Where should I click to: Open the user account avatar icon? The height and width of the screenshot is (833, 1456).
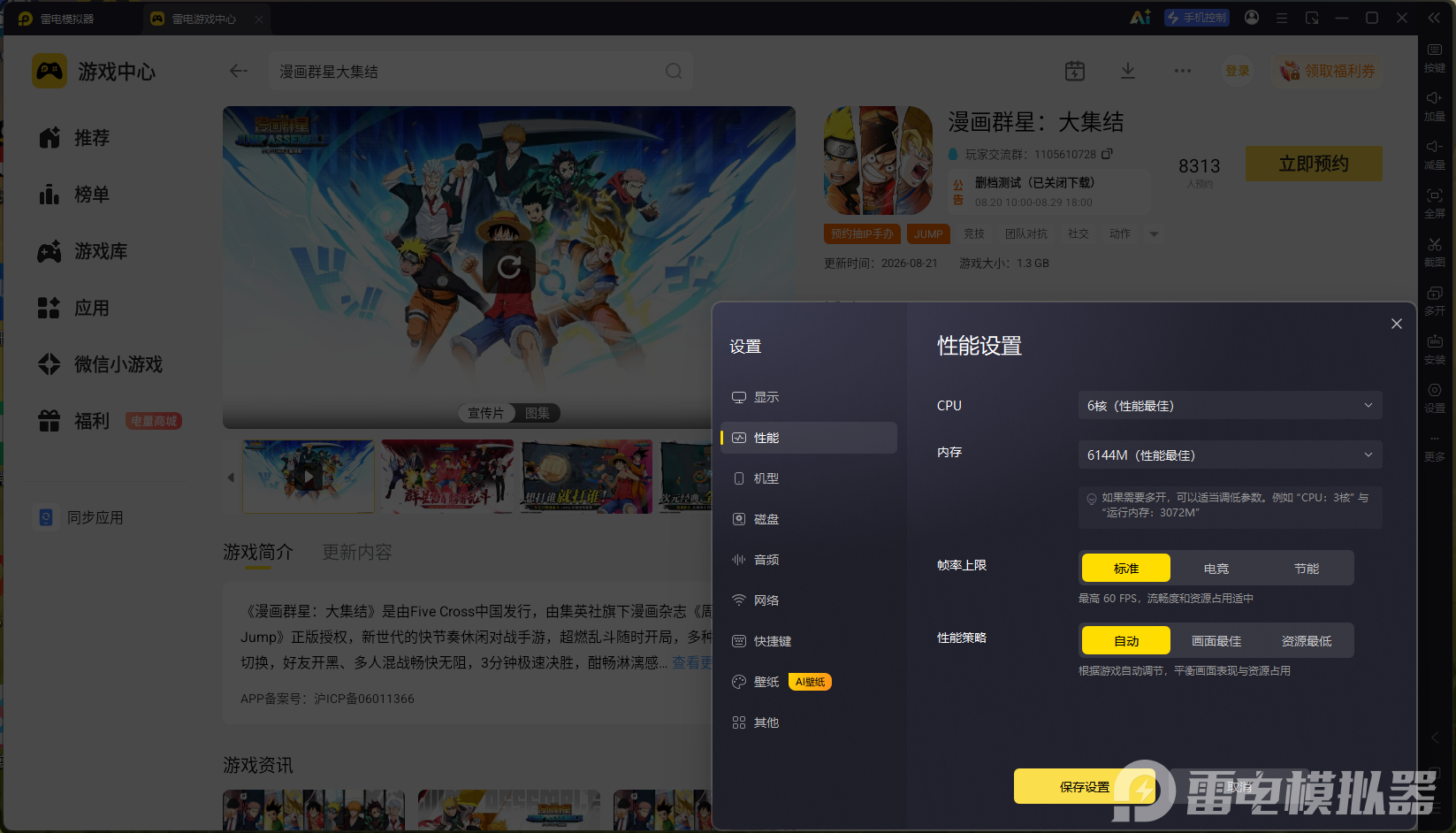click(x=1252, y=18)
